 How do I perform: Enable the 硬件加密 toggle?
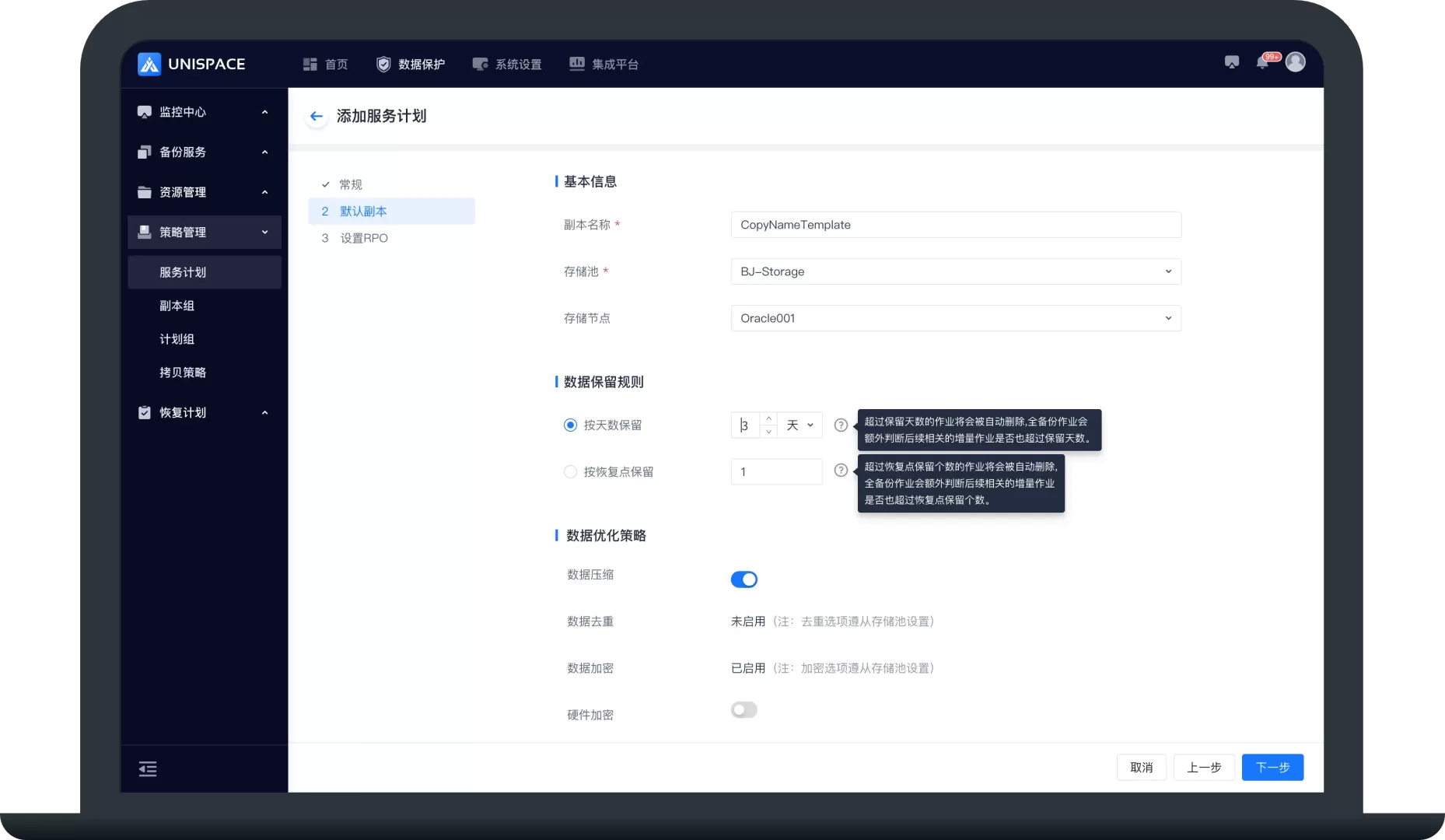[x=743, y=709]
